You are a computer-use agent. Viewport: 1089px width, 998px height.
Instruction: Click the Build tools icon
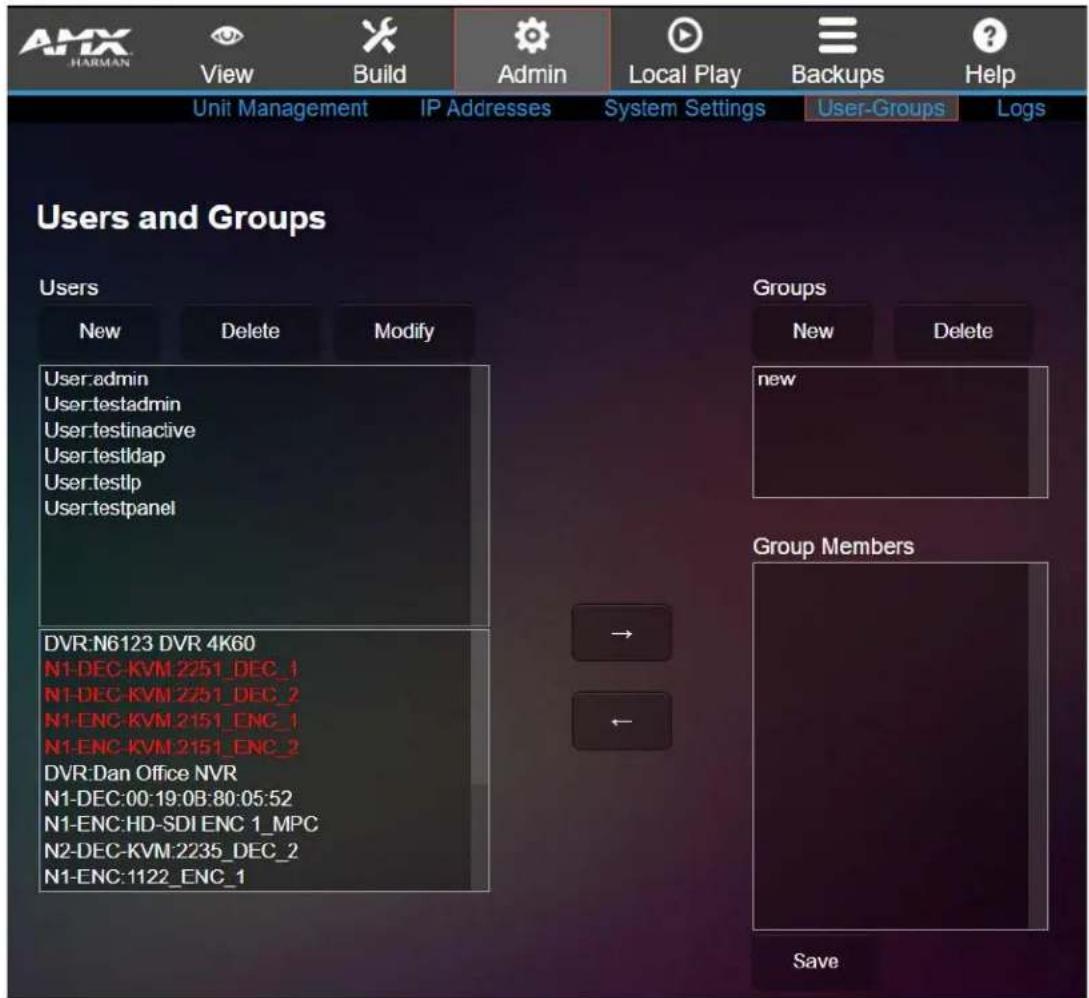(x=379, y=35)
